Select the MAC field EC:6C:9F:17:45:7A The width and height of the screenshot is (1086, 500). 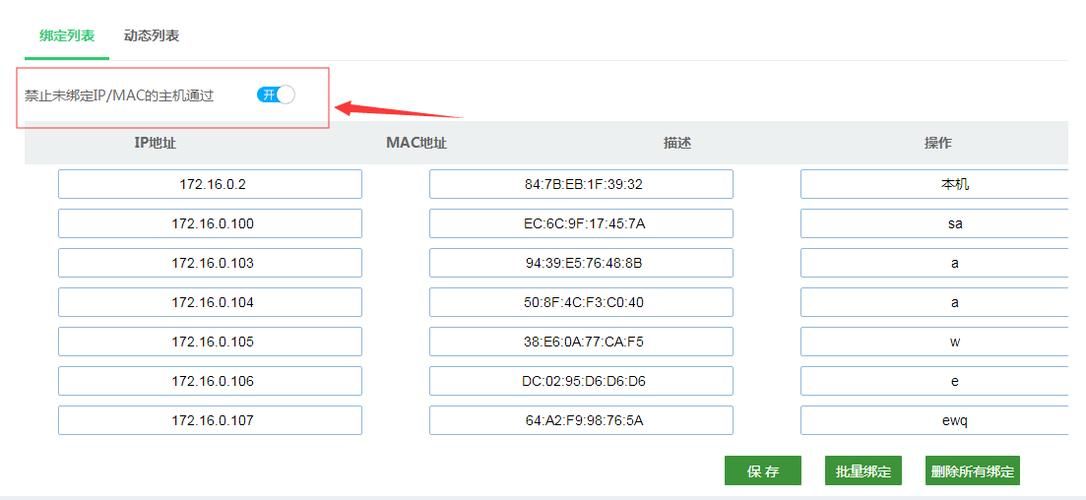pyautogui.click(x=581, y=224)
